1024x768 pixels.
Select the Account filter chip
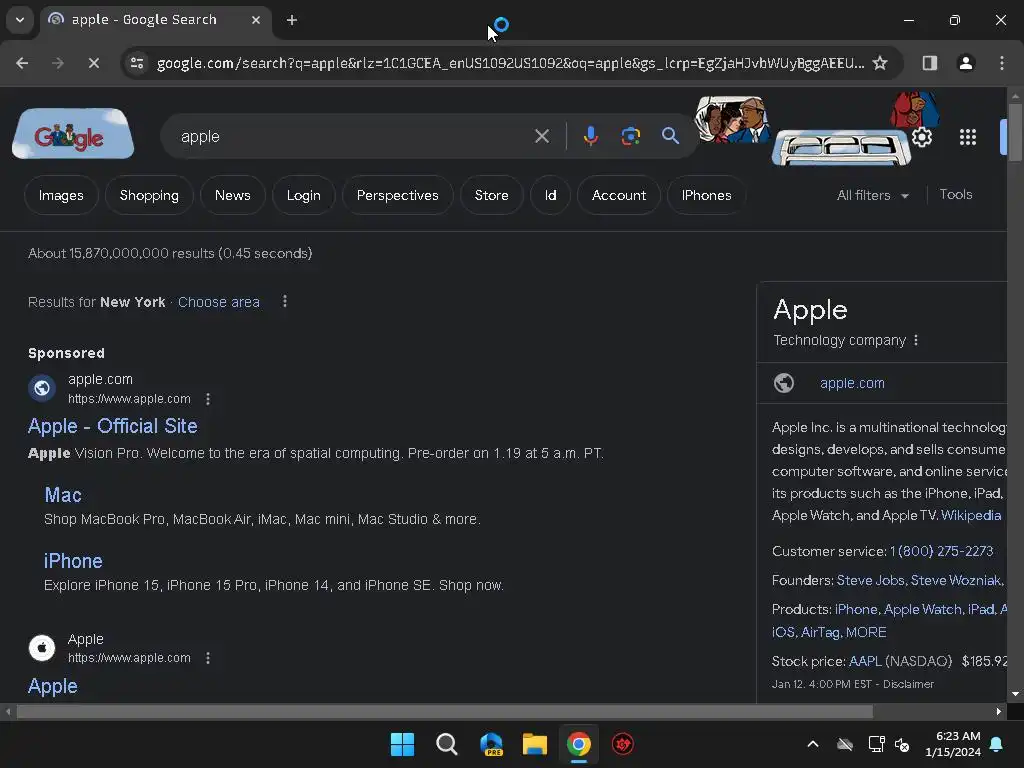click(618, 195)
